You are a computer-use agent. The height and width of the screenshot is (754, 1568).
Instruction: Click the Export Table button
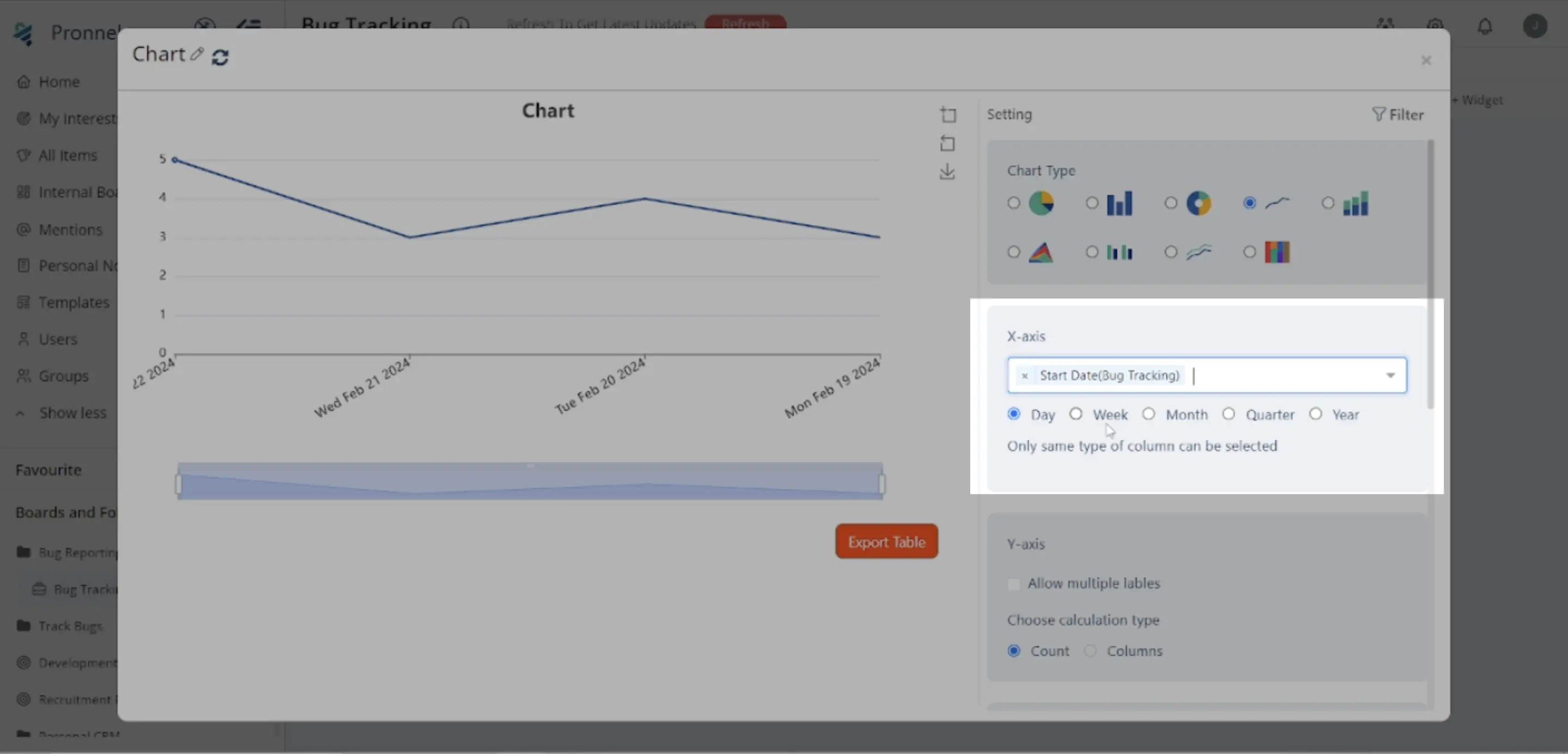[886, 542]
